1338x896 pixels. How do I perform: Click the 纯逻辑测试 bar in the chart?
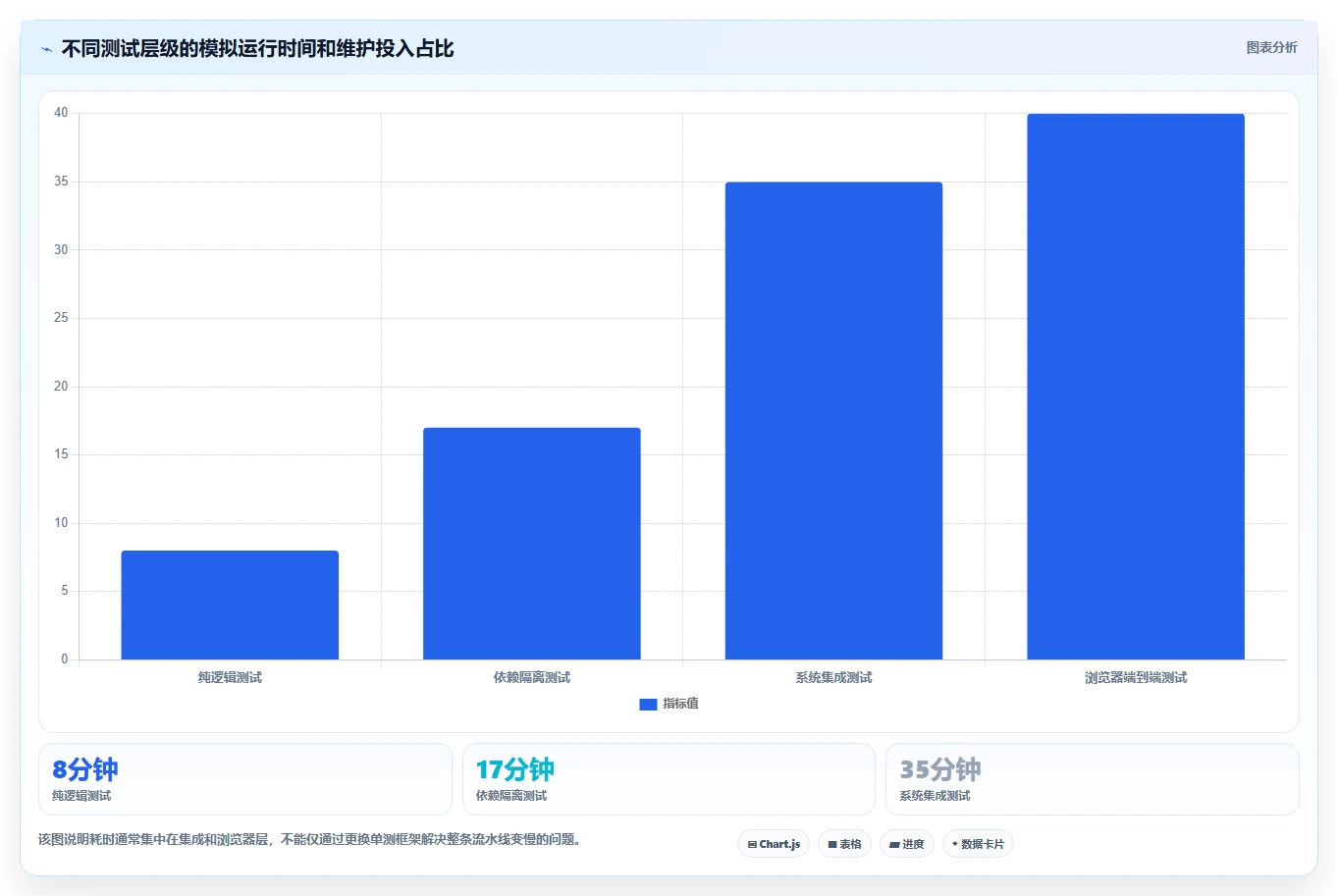[x=230, y=606]
